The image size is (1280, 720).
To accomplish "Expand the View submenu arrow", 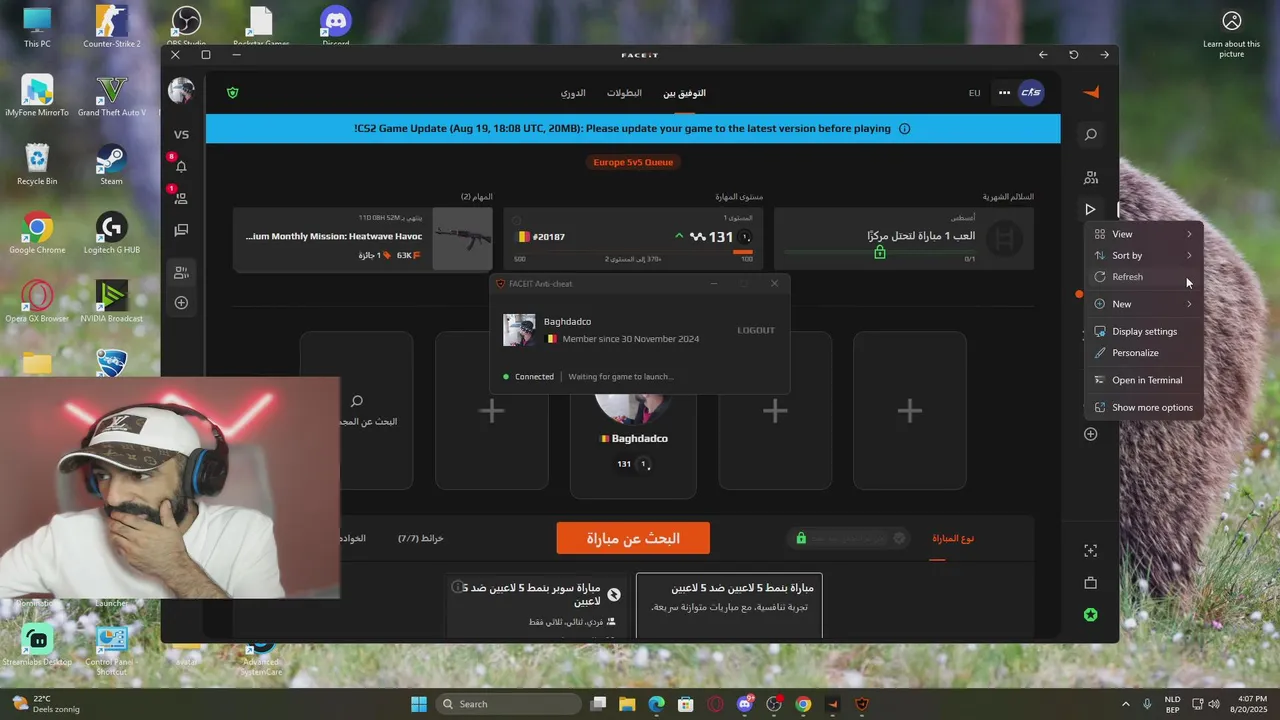I will click(1189, 234).
